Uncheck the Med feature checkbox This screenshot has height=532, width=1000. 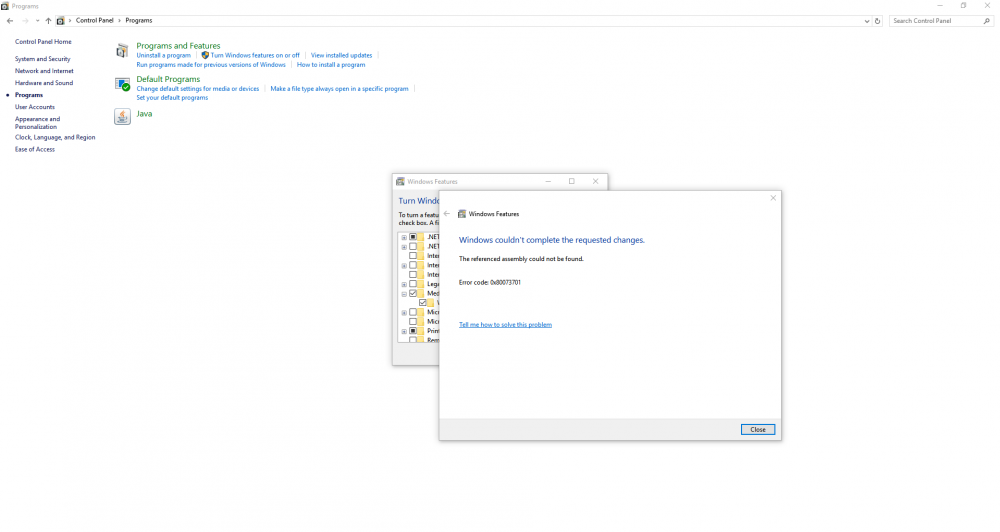click(x=413, y=293)
